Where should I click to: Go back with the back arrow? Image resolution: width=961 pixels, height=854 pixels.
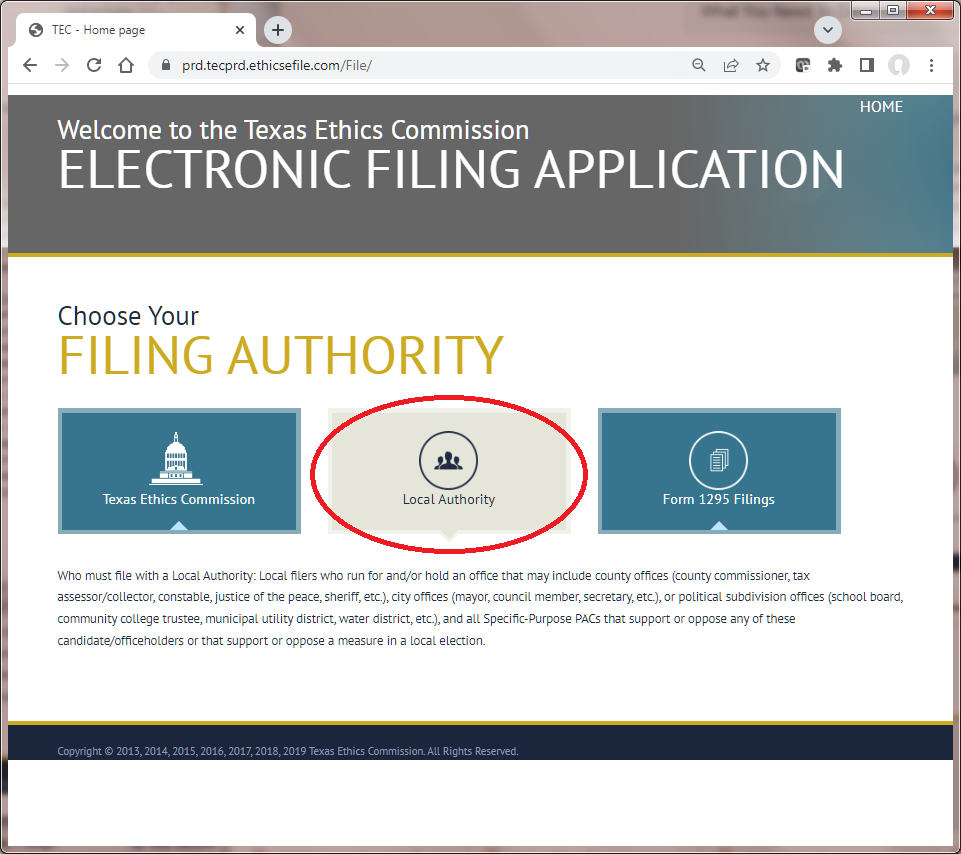click(x=29, y=64)
